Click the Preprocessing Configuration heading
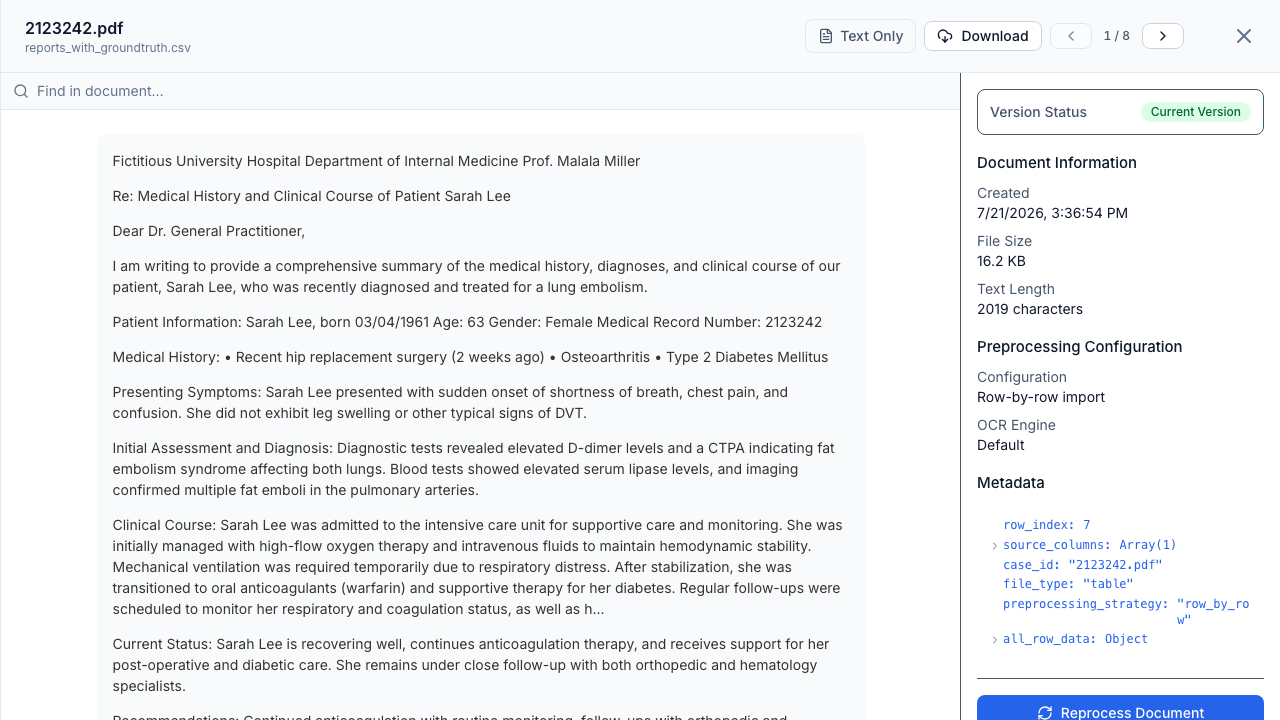The image size is (1280, 720). click(x=1080, y=347)
